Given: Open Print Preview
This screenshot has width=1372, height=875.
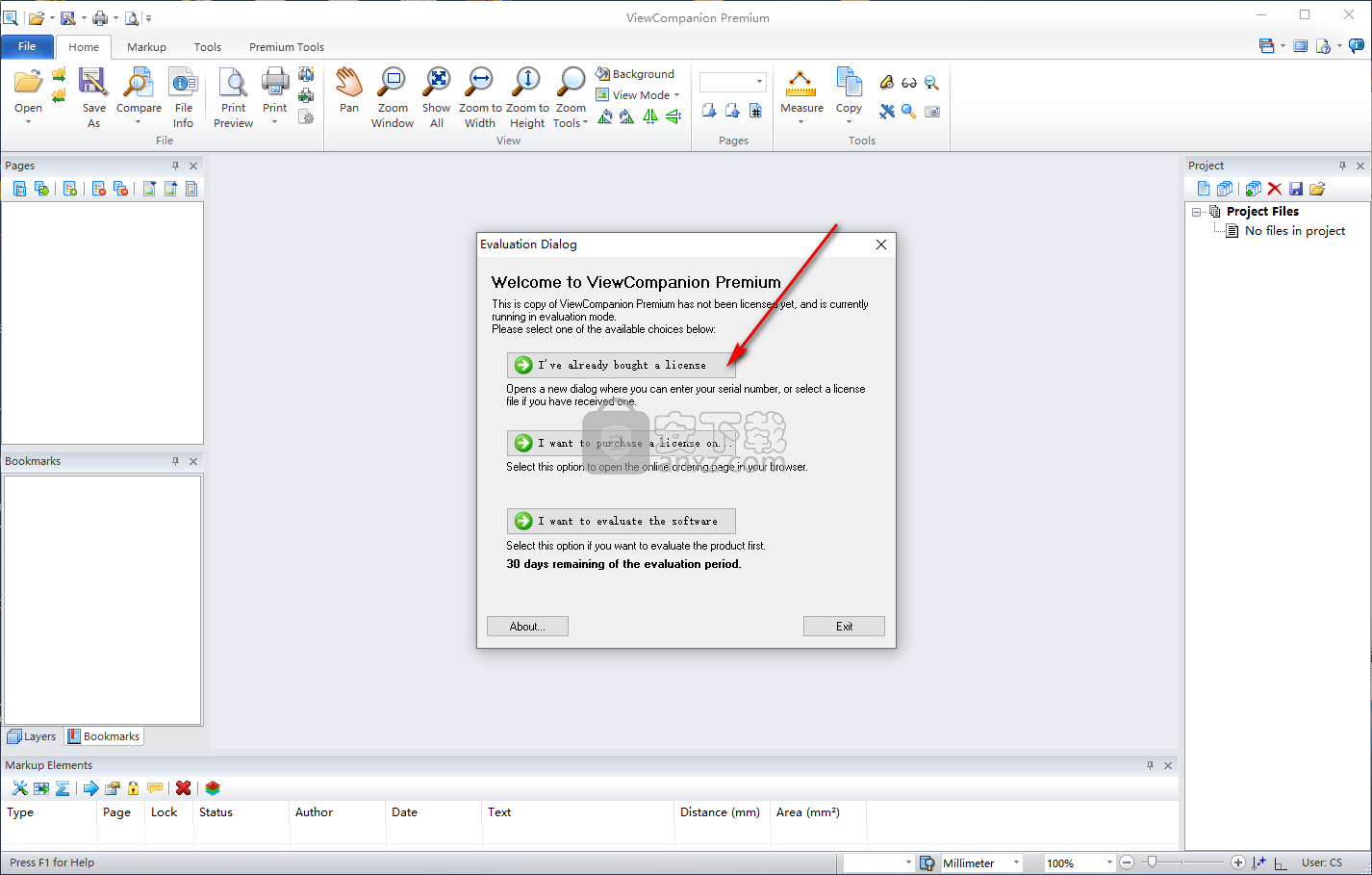Looking at the screenshot, I should point(233,83).
